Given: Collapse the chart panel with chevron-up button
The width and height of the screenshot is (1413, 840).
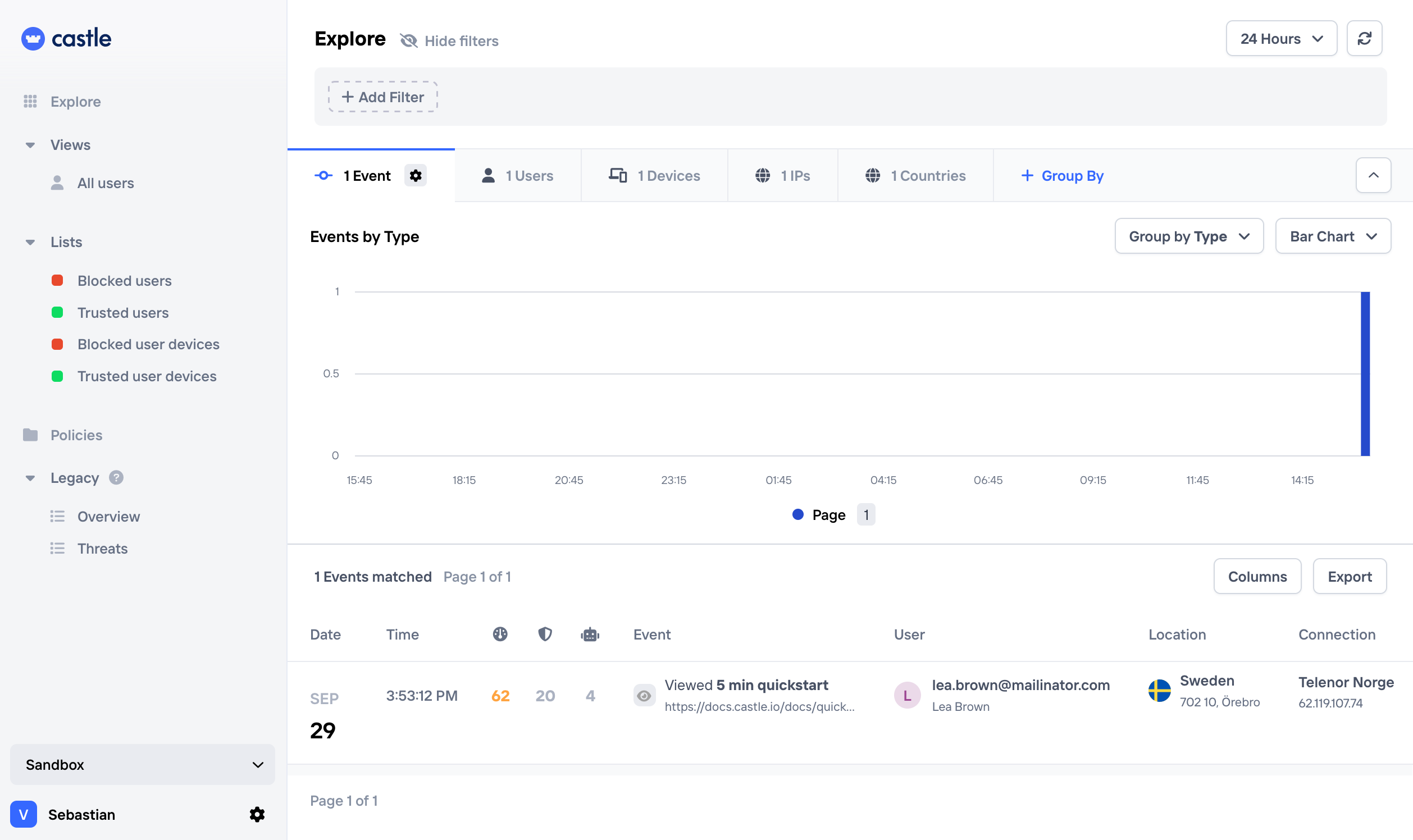Looking at the screenshot, I should pyautogui.click(x=1373, y=176).
